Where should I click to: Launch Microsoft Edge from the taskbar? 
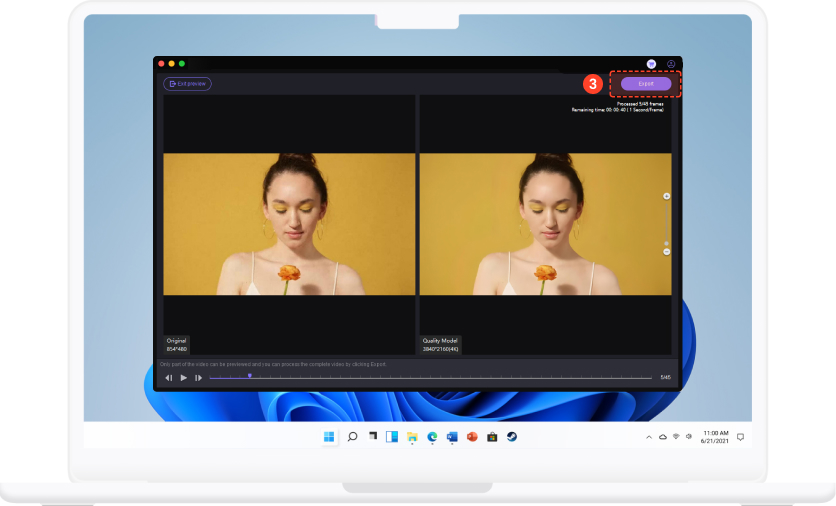coord(432,437)
